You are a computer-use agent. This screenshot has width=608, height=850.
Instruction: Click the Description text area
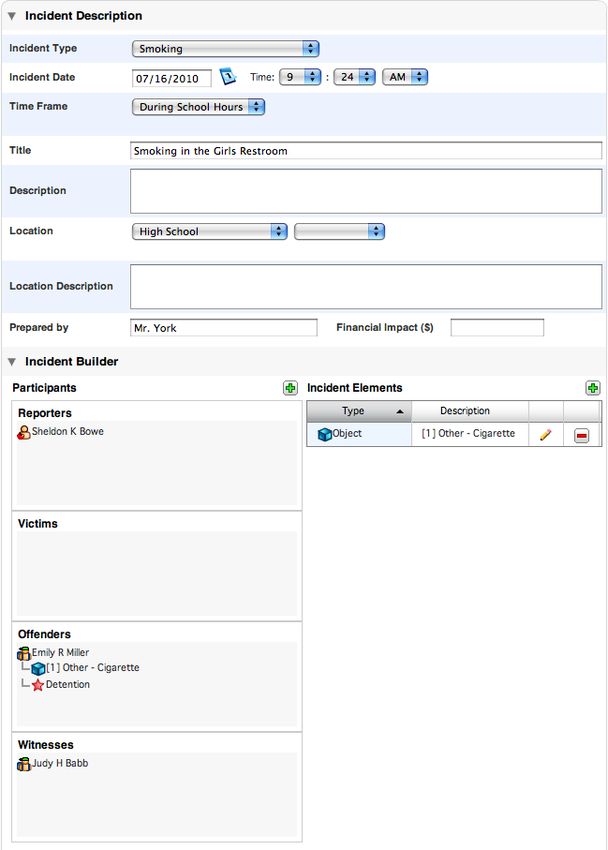tap(366, 191)
